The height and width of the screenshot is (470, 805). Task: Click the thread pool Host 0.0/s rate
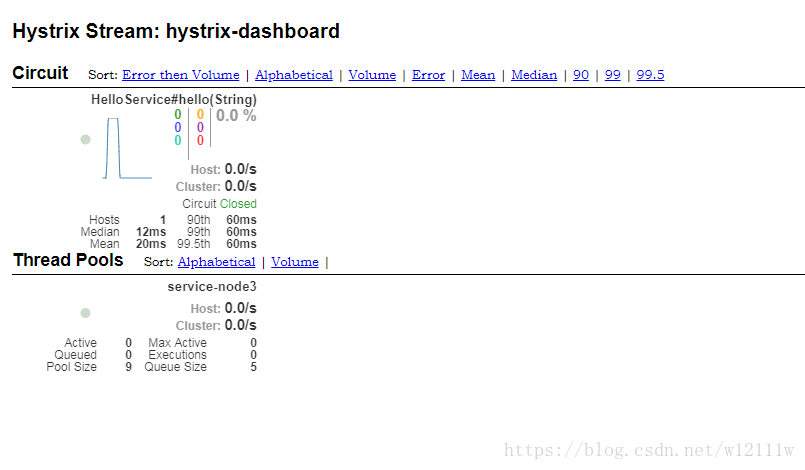(x=240, y=308)
